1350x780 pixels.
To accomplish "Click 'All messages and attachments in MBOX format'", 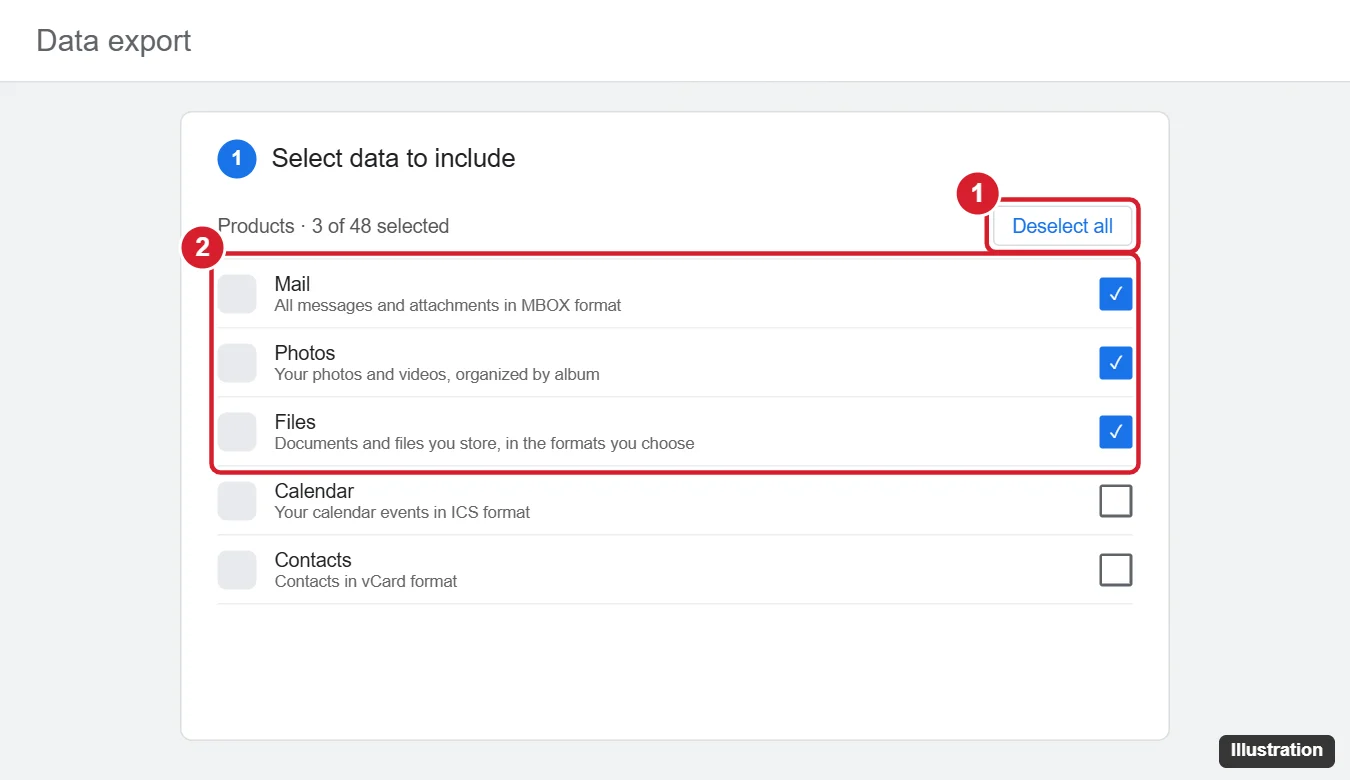I will tap(448, 305).
